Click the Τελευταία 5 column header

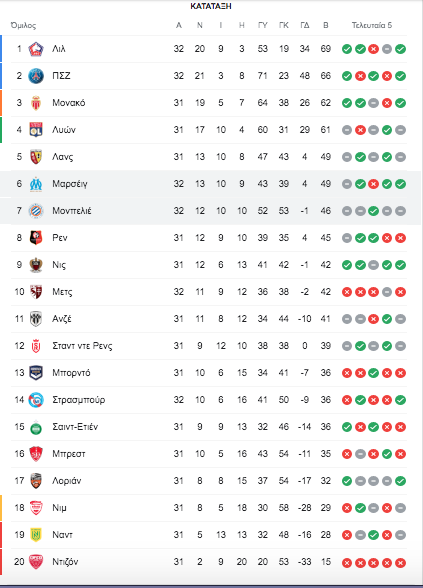tap(372, 26)
